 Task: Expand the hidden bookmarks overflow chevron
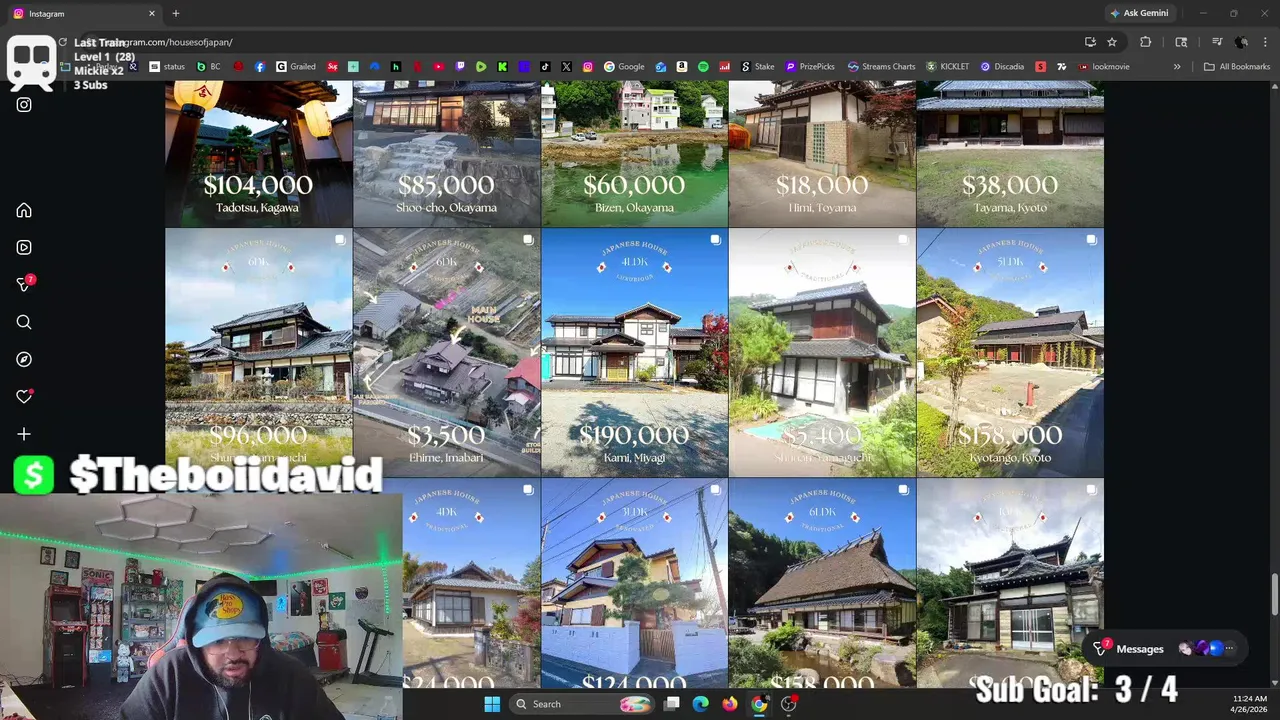[1177, 67]
